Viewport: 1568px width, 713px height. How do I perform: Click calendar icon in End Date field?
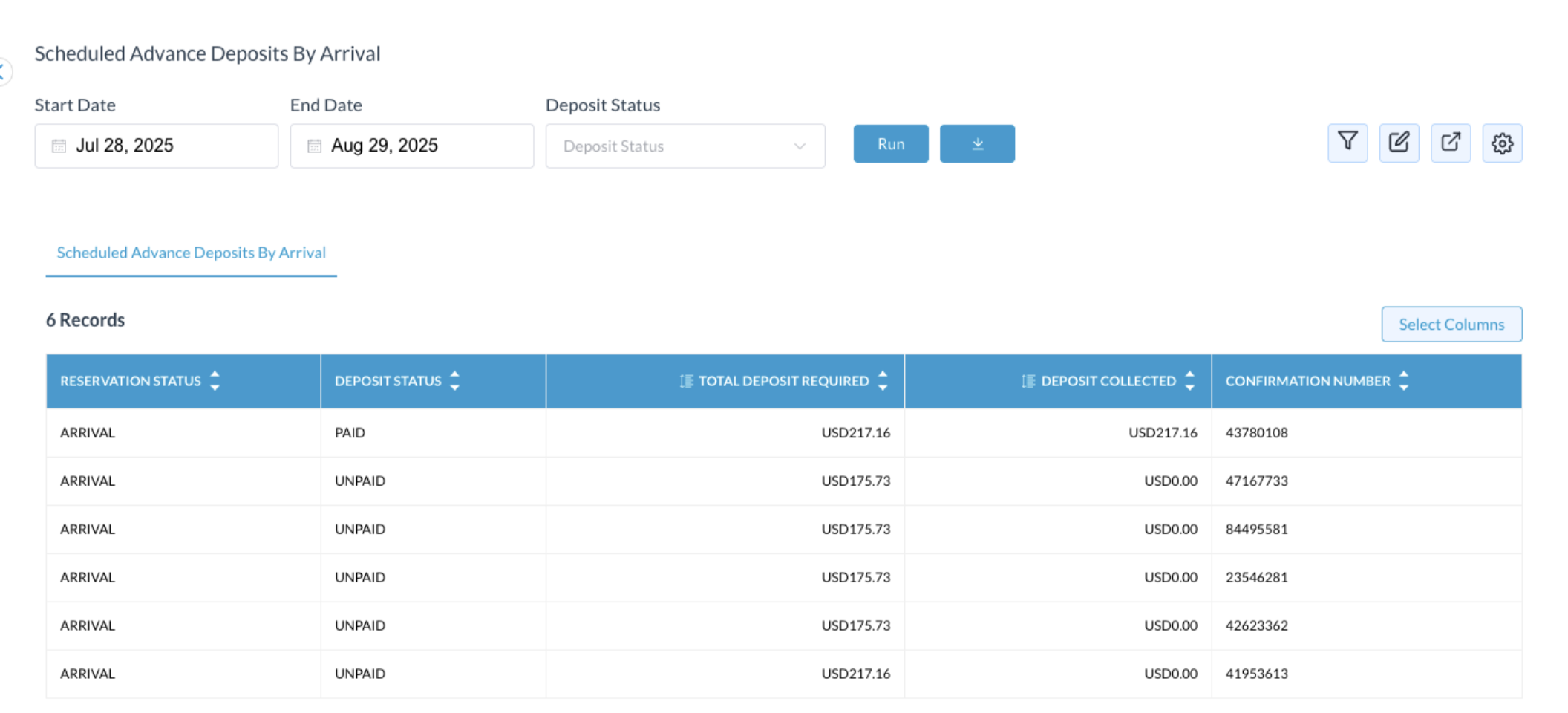click(x=314, y=146)
